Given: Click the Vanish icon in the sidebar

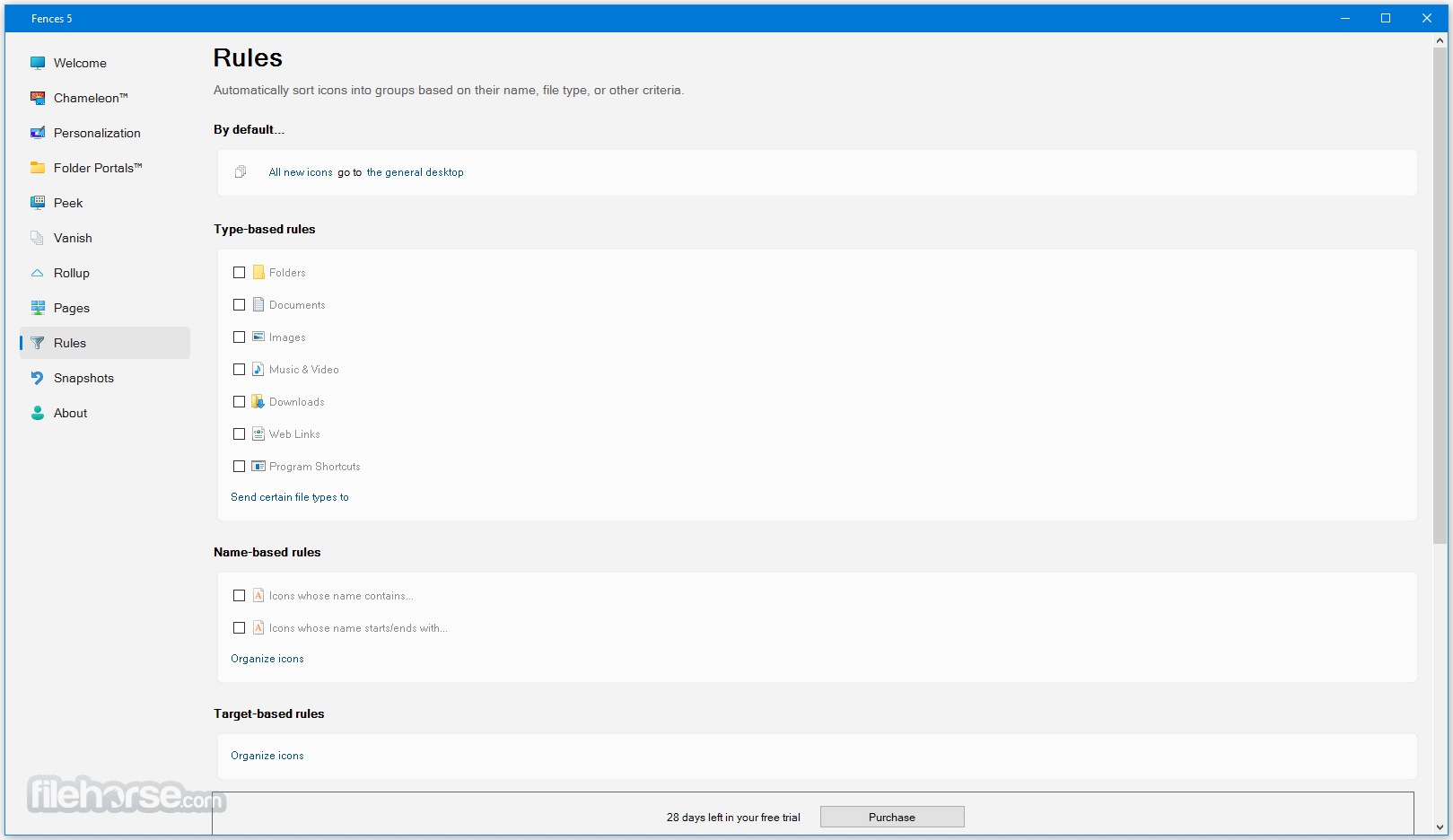Looking at the screenshot, I should click(38, 238).
